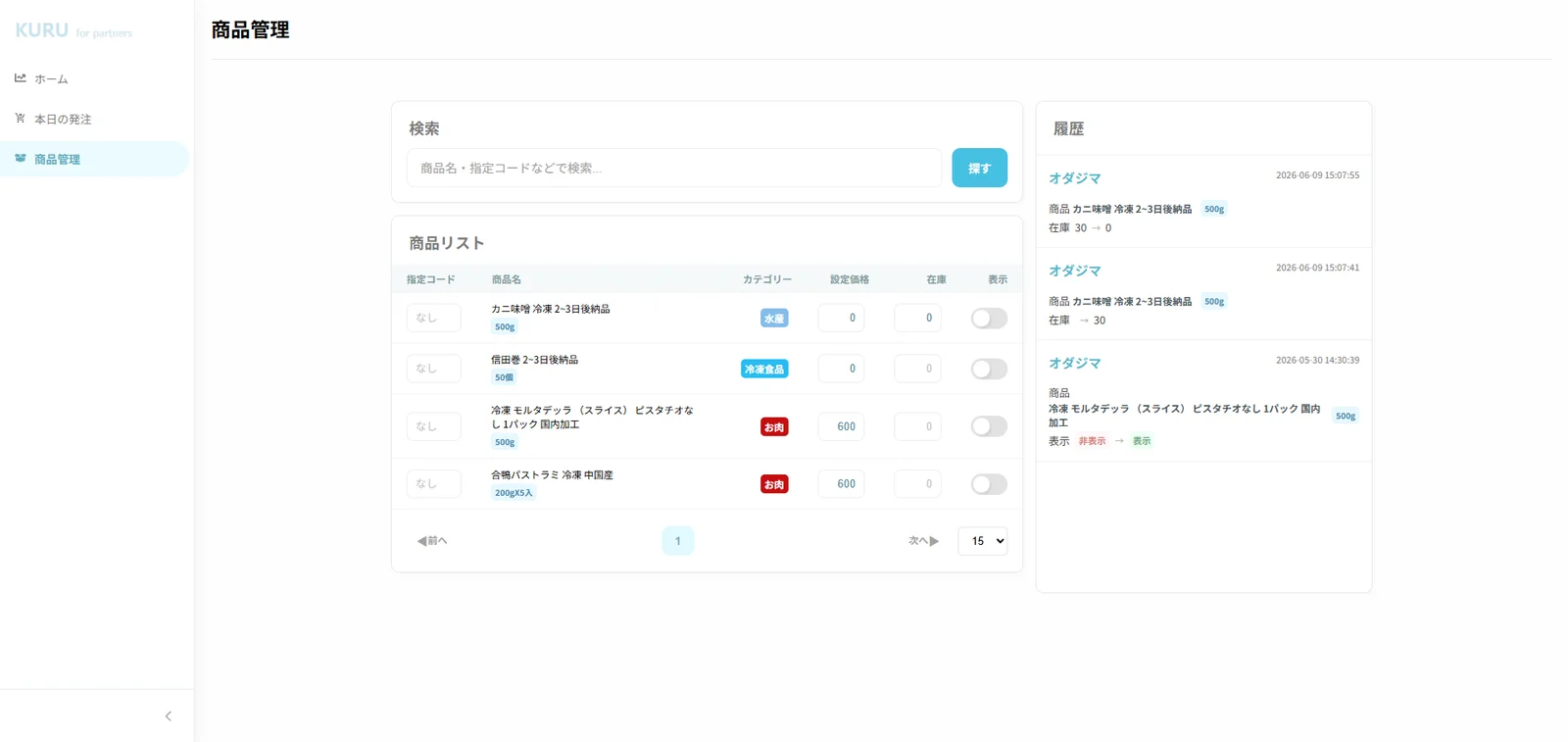The height and width of the screenshot is (742, 1568).
Task: Click the 商品リスト heading
Action: (447, 243)
